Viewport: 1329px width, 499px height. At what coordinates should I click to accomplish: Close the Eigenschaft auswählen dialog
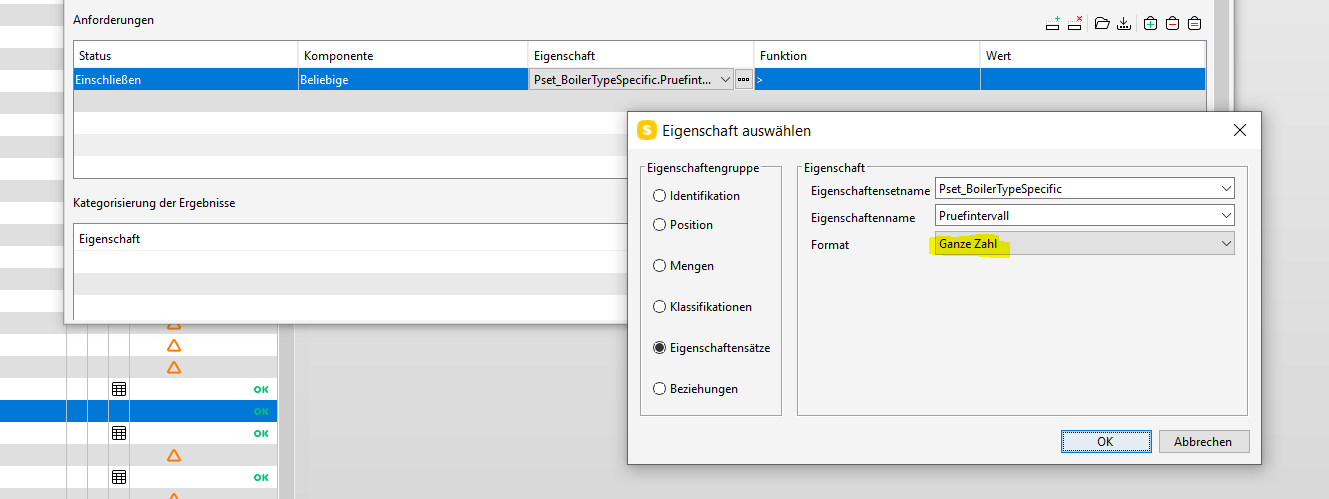pos(1240,130)
